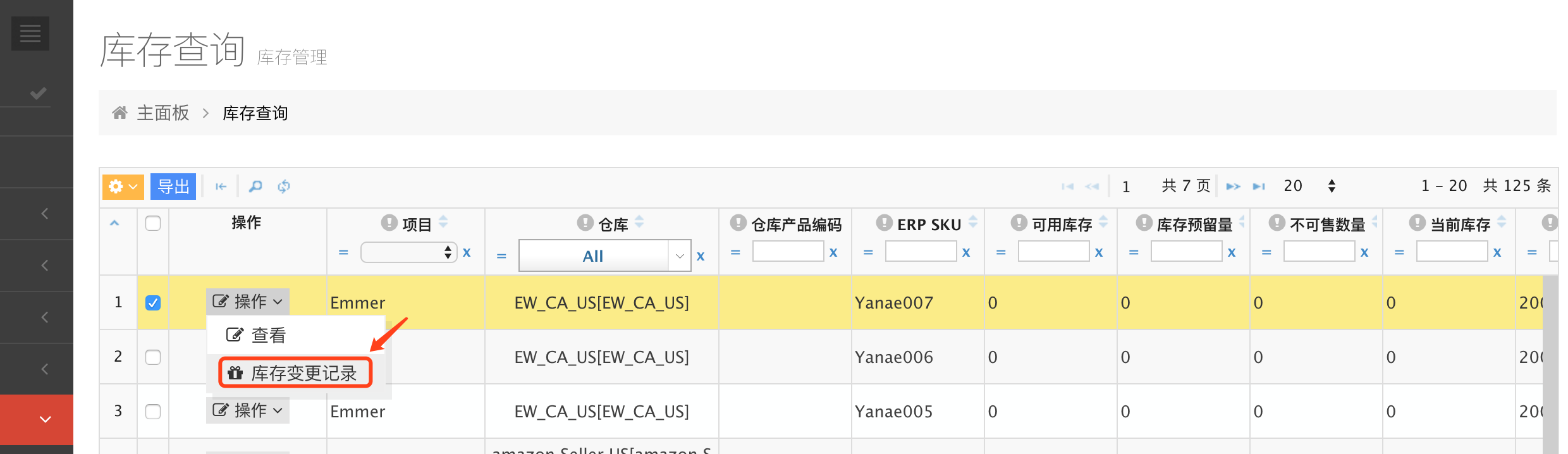Clear the 库存预留量 filter x

1232,252
